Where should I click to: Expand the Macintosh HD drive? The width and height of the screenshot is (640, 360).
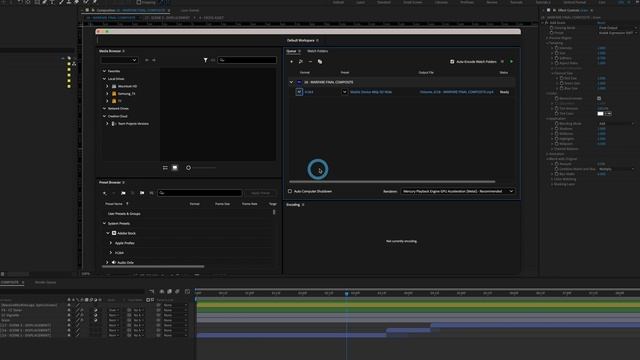[107, 86]
